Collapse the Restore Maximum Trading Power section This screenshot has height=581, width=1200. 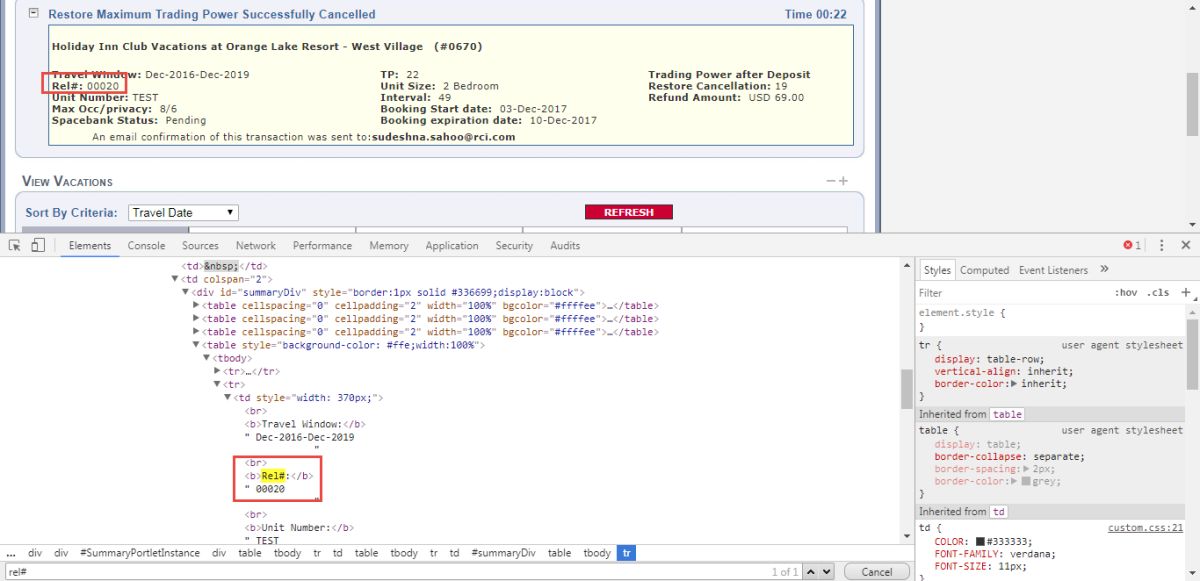pyautogui.click(x=33, y=14)
